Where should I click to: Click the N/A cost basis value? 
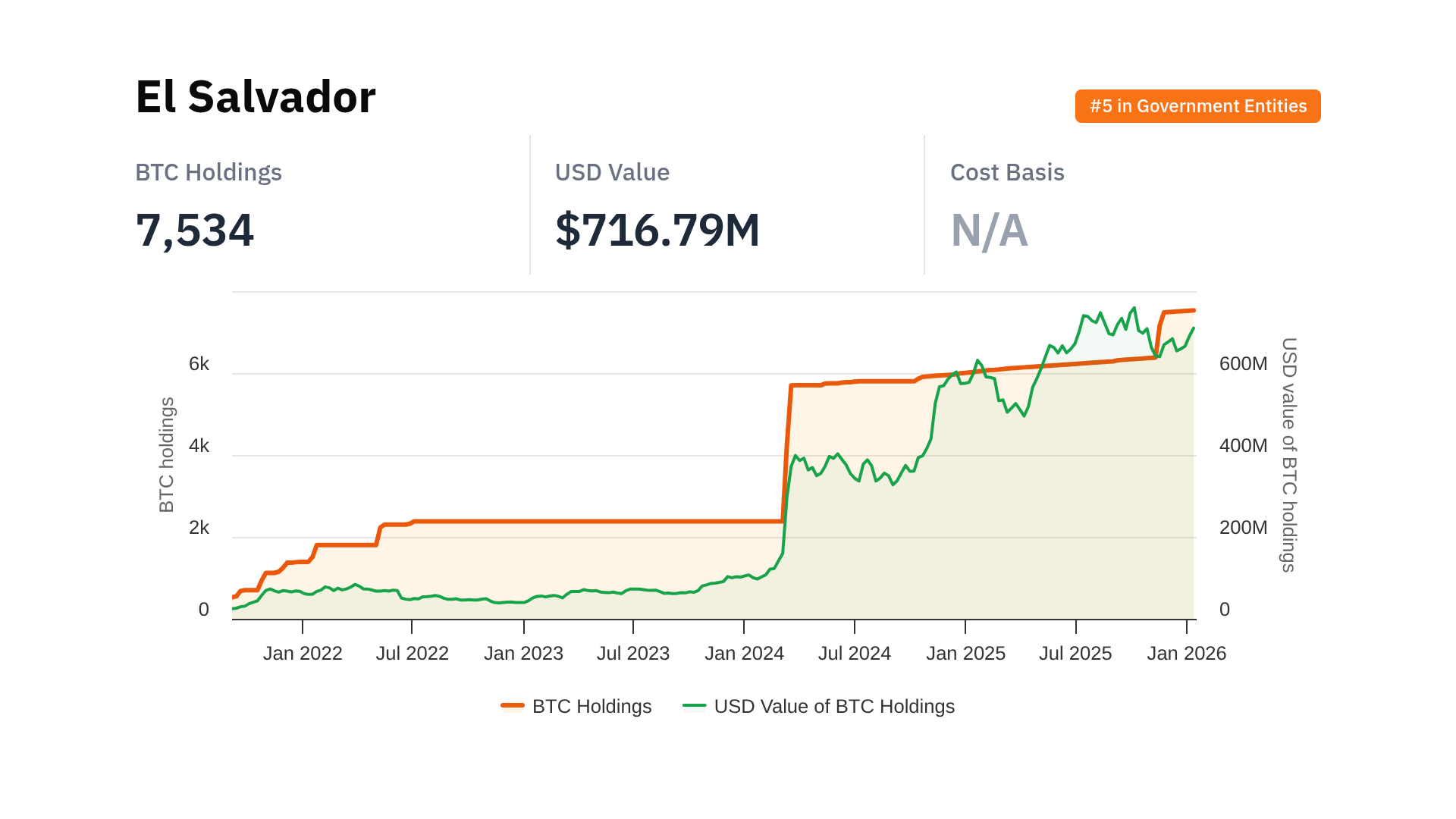pos(990,231)
